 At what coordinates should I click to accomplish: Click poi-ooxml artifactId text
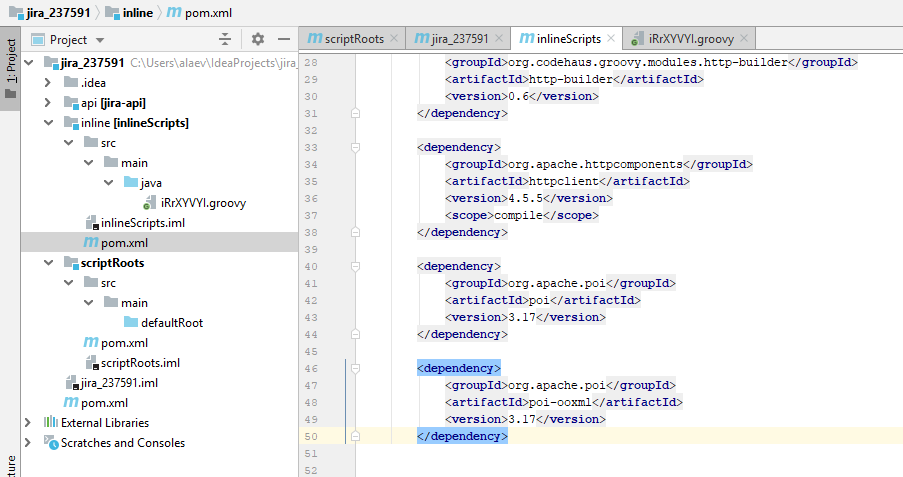tap(560, 402)
